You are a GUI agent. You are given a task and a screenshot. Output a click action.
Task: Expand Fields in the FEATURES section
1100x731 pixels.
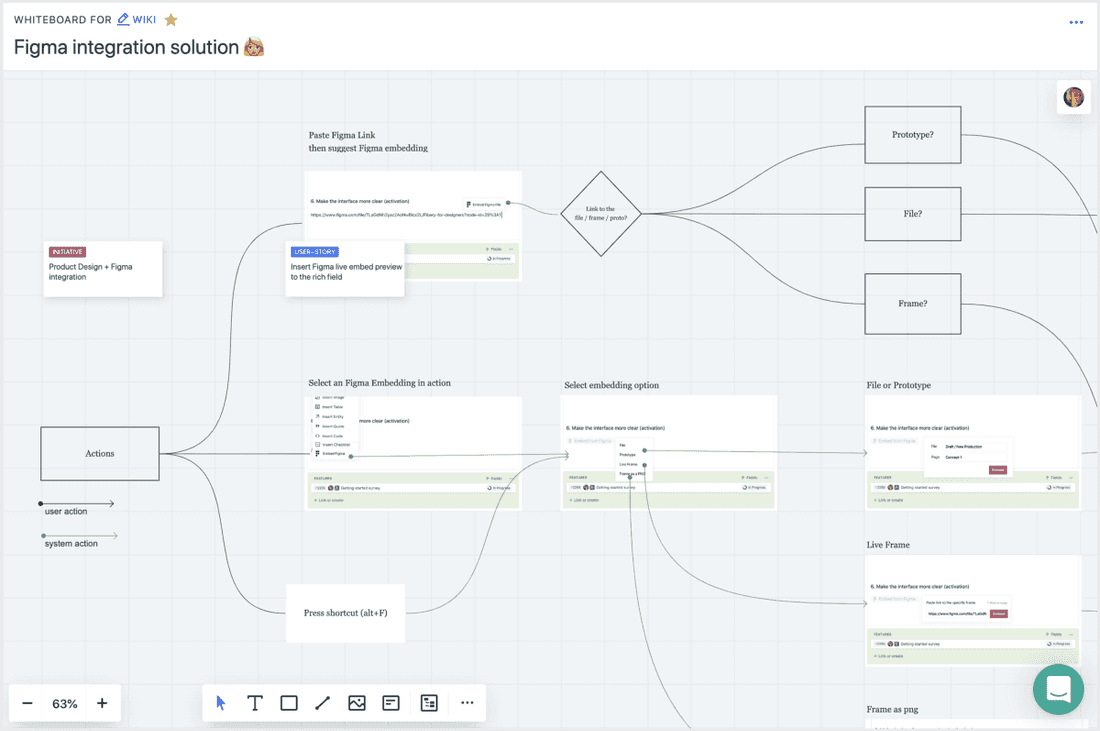click(750, 478)
